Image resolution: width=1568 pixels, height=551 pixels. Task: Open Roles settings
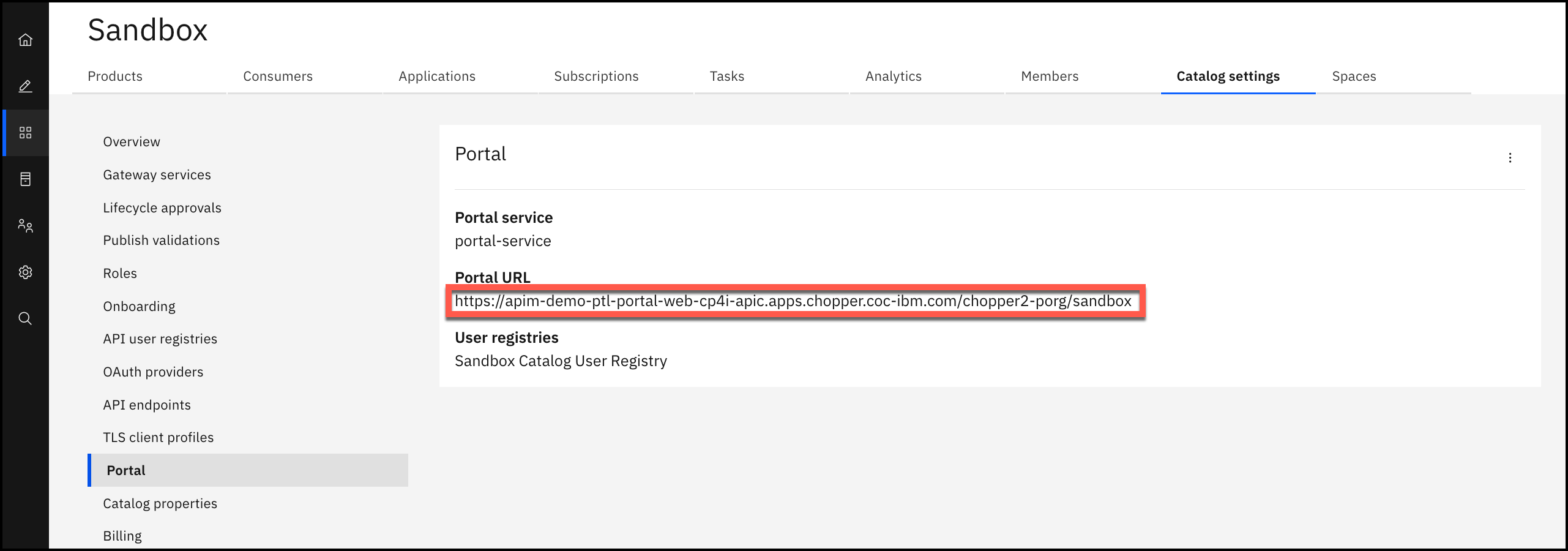click(248, 274)
